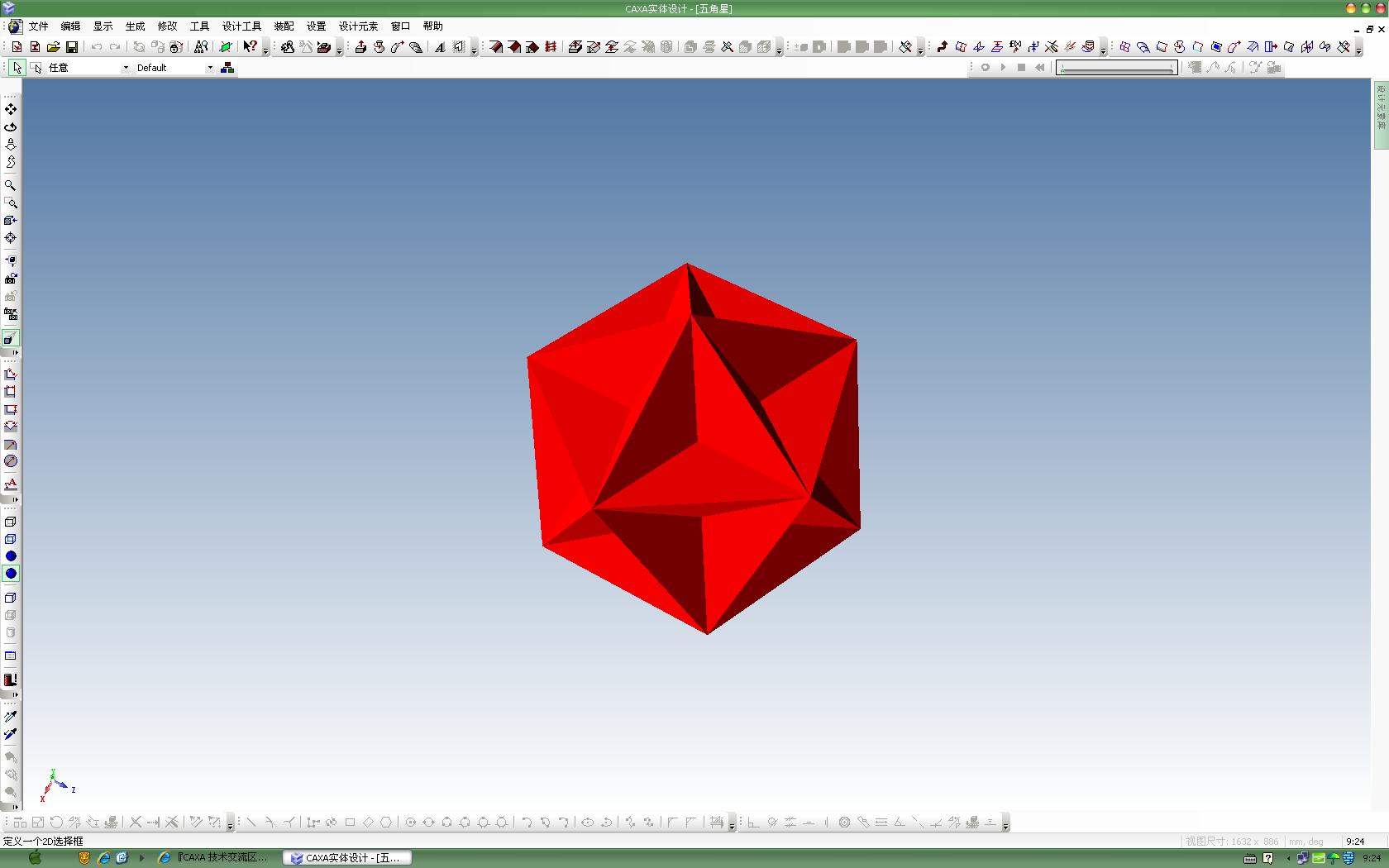Screen dimensions: 1389x868
Task: Click the animation rewind button
Action: click(x=1039, y=68)
